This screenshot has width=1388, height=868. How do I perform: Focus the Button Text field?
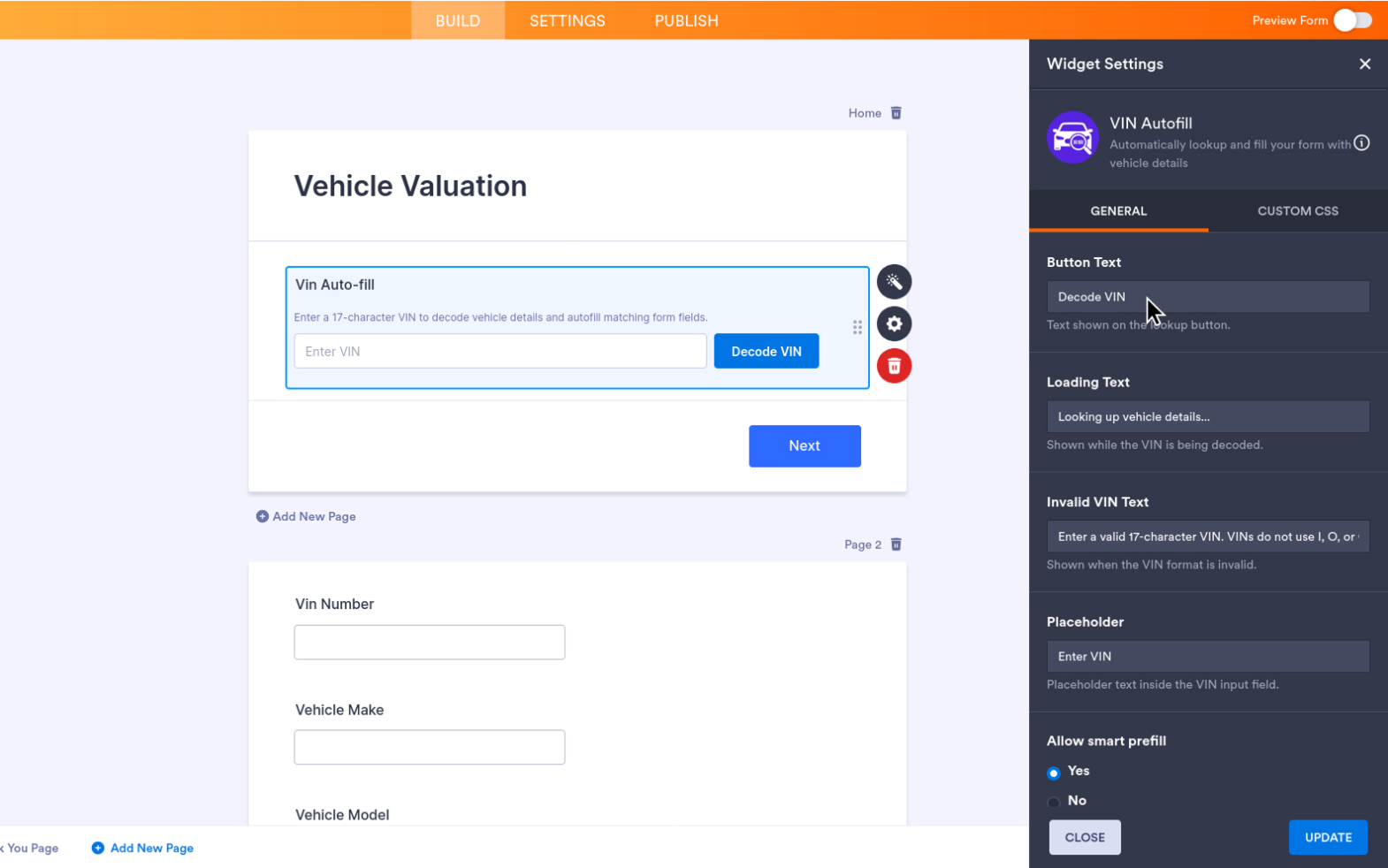1208,297
